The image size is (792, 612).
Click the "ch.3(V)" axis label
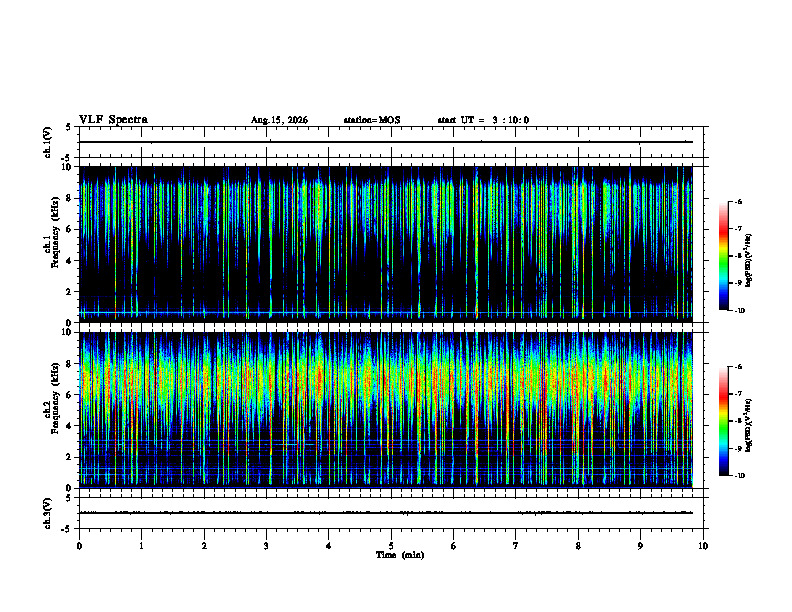pos(47,513)
